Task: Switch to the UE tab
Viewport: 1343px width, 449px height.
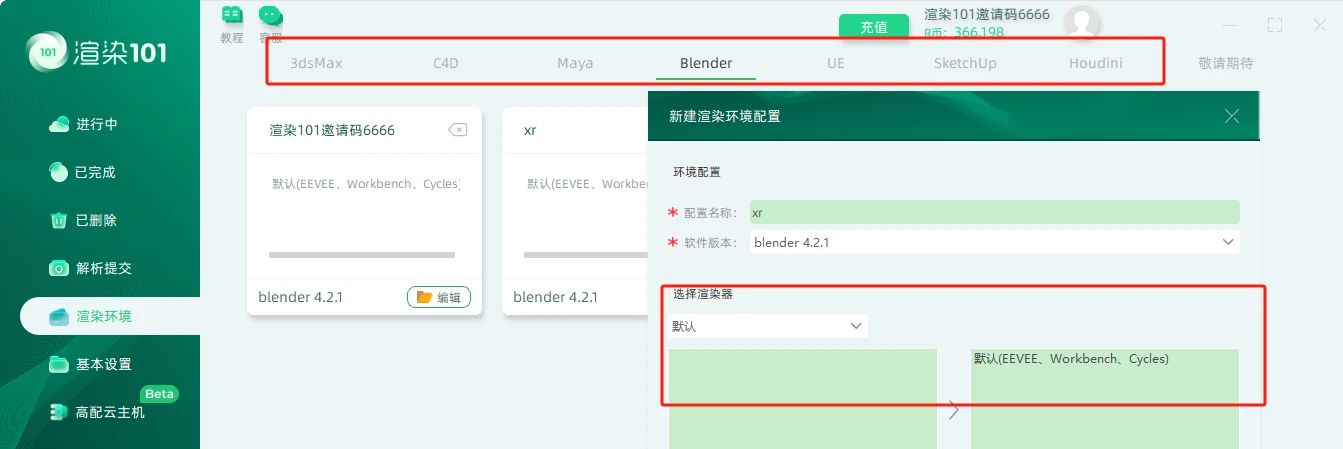Action: point(836,63)
